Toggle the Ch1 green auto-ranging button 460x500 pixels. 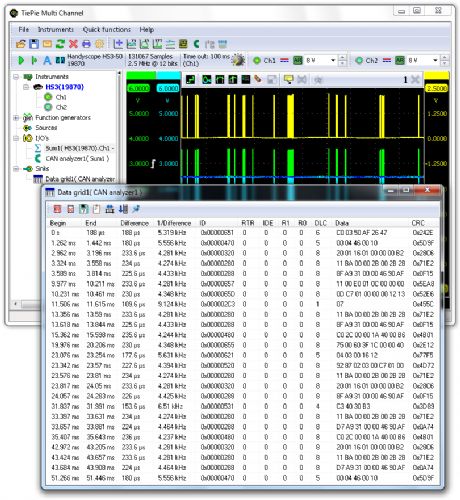[298, 60]
